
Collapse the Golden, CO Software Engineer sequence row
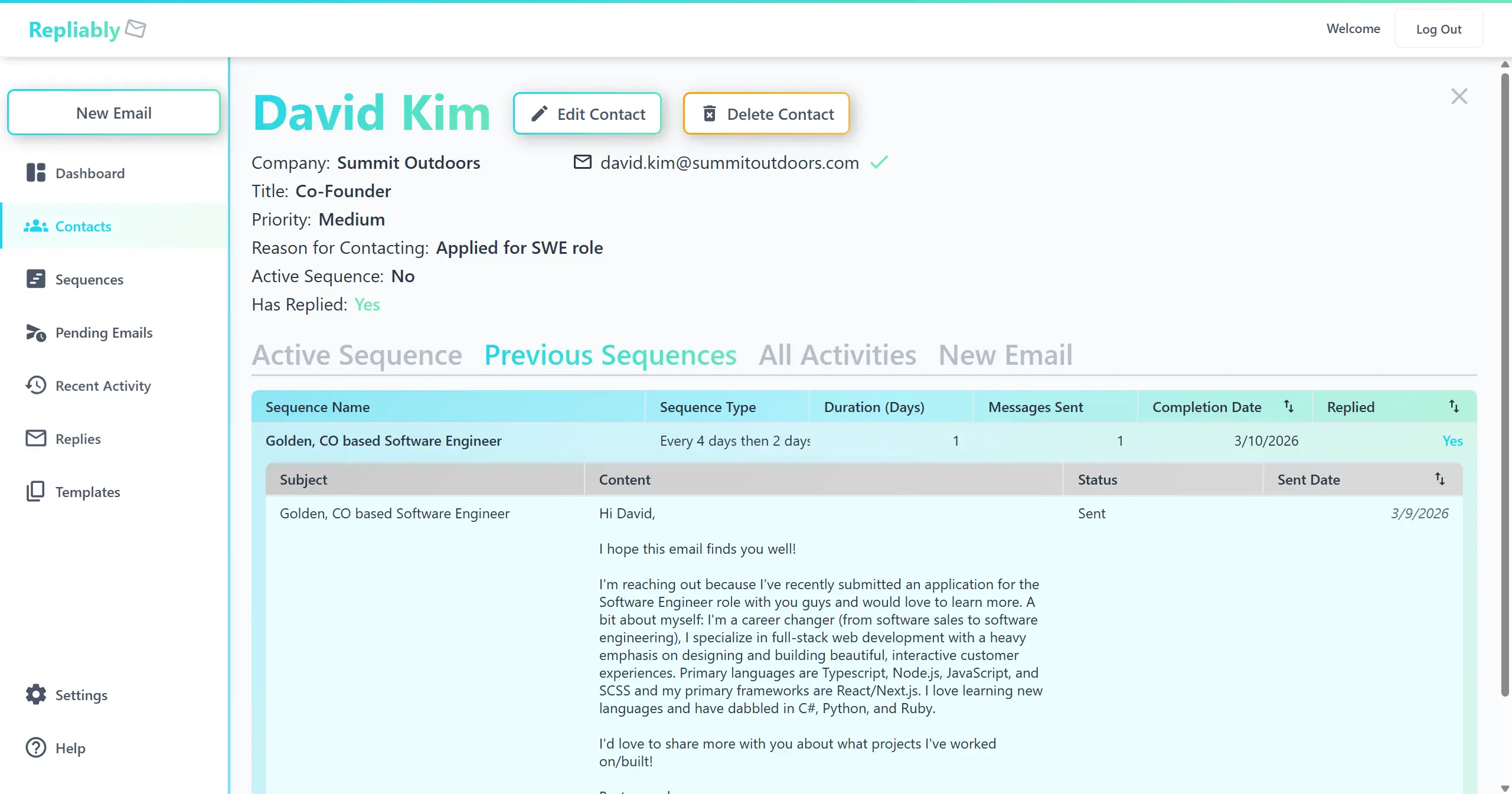click(383, 440)
